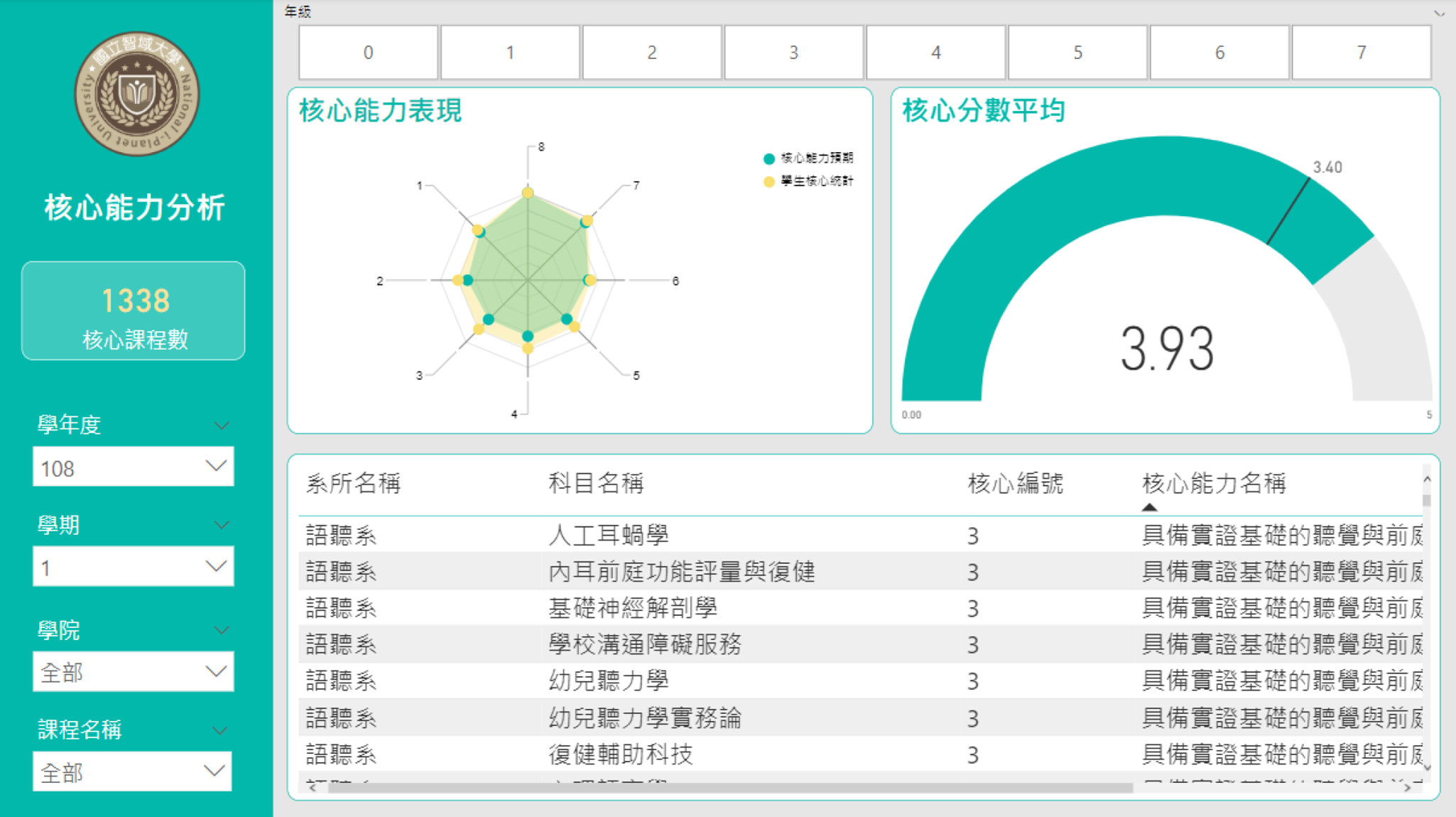Open the 學年度 dropdown showing 108
The width and height of the screenshot is (1456, 817).
point(134,467)
